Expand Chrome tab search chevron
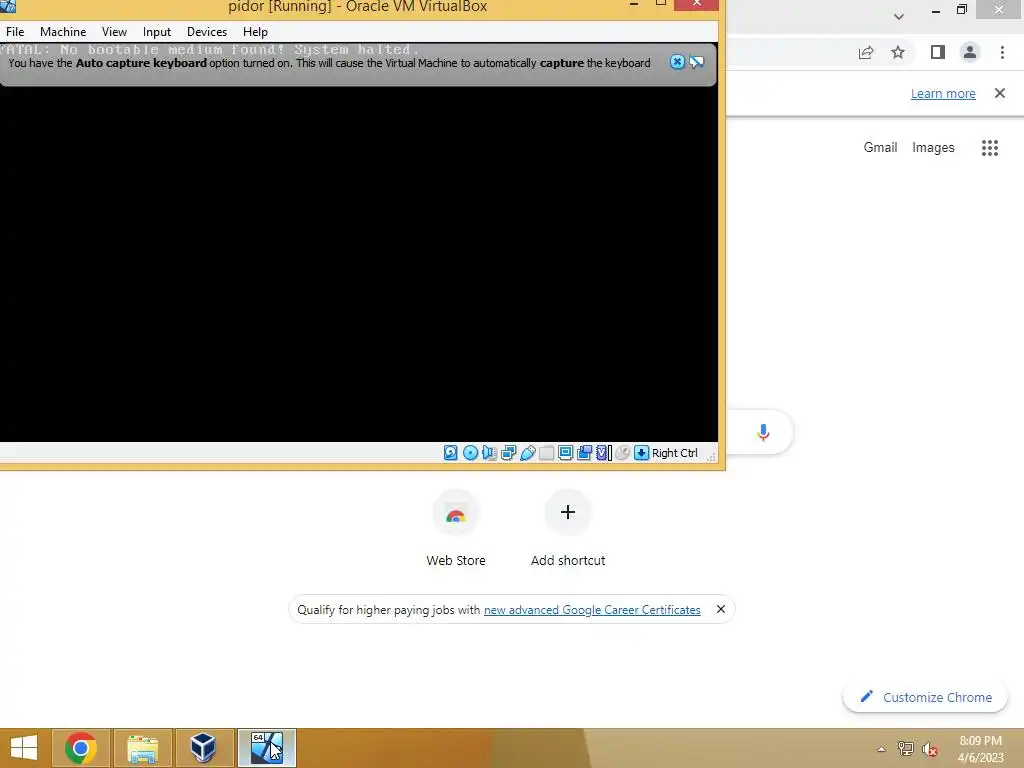This screenshot has width=1024, height=768. [899, 17]
